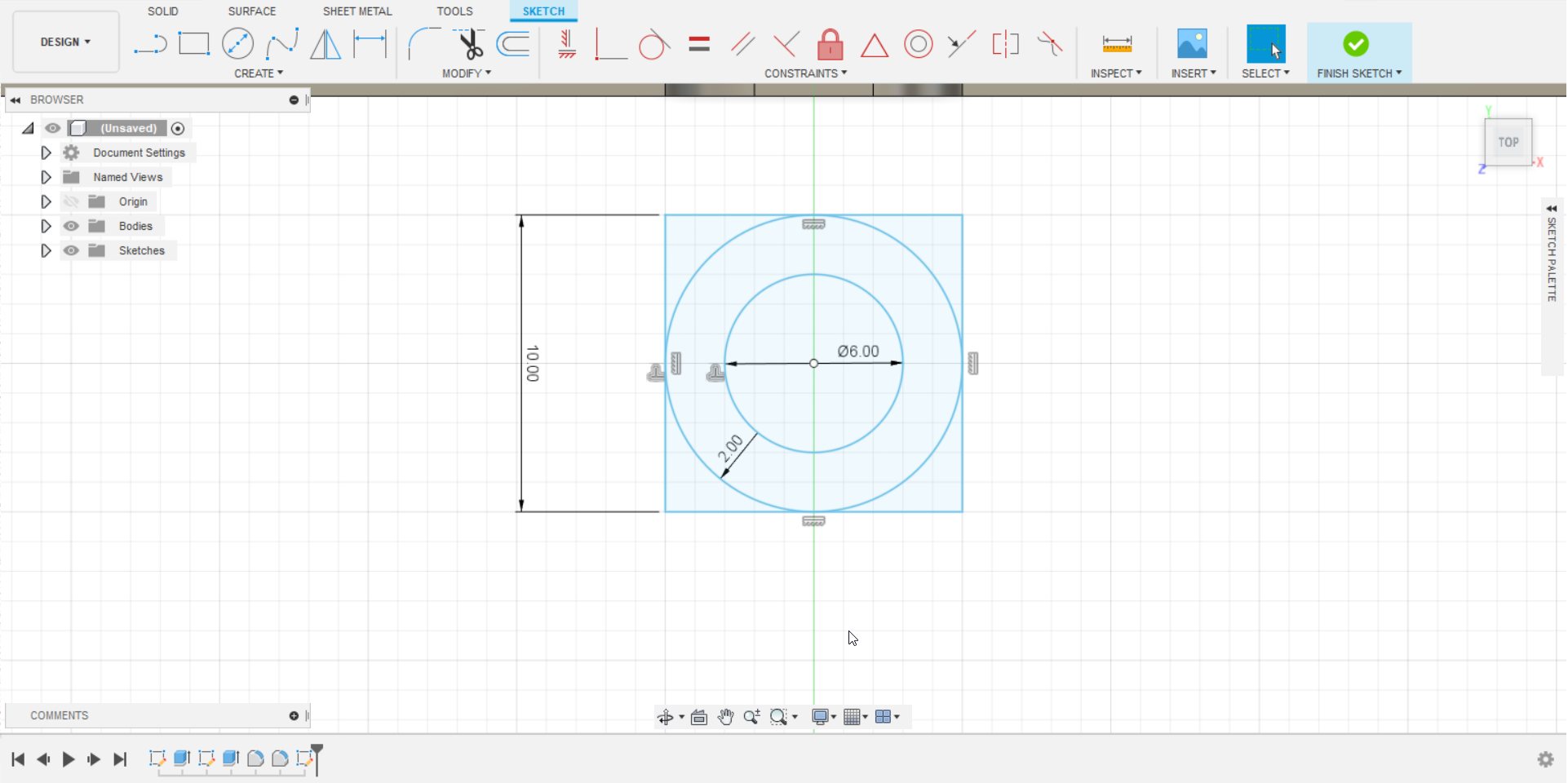Open the INSERT dropdown menu
Image resolution: width=1568 pixels, height=783 pixels.
(x=1194, y=73)
